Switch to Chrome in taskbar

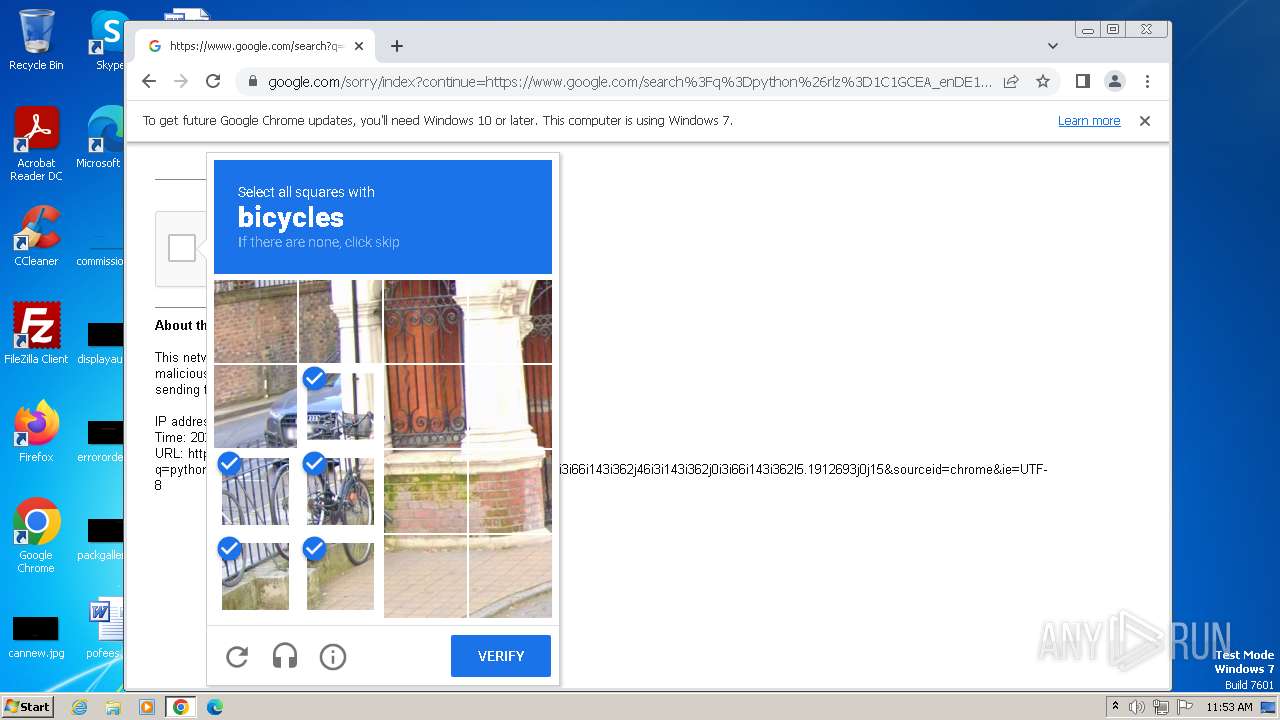181,707
